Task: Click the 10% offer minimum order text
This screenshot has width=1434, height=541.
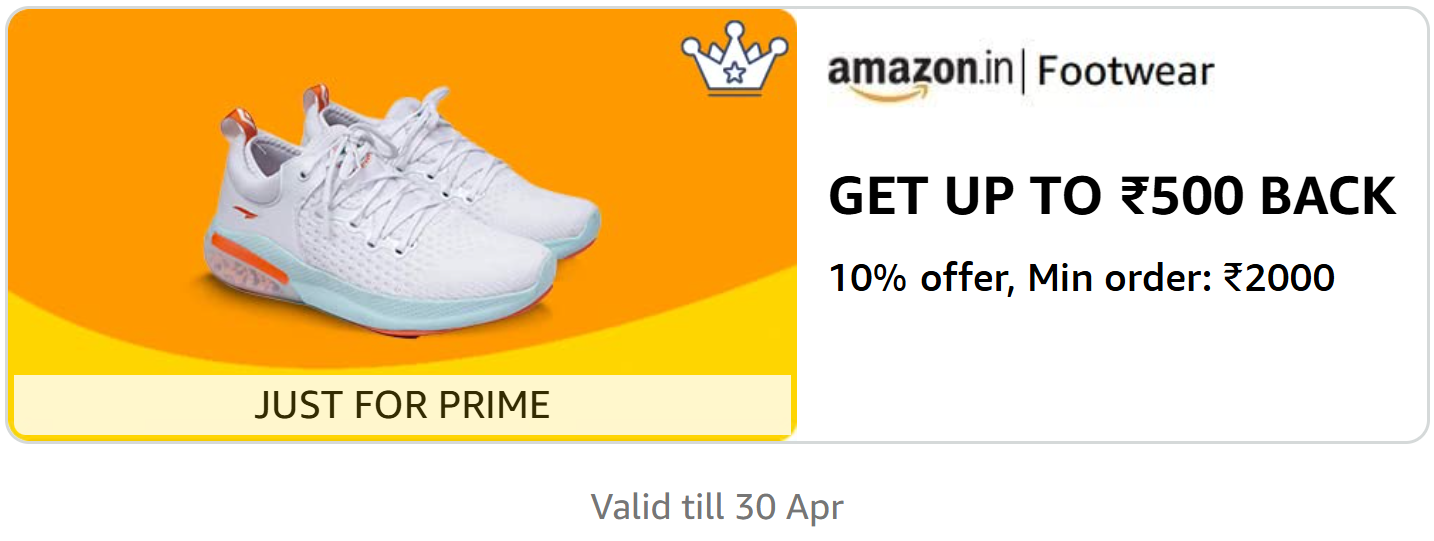Action: pos(1082,277)
